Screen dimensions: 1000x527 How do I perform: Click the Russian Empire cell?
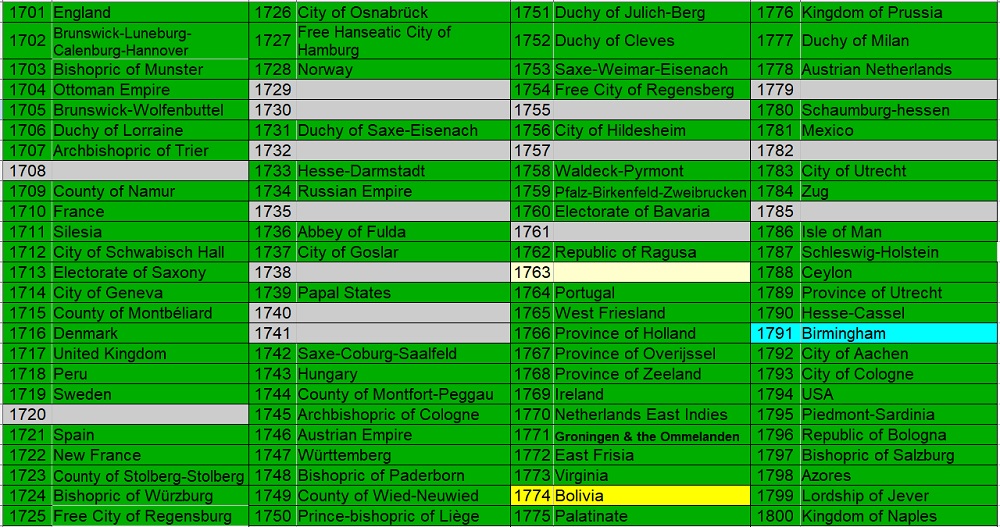point(402,191)
